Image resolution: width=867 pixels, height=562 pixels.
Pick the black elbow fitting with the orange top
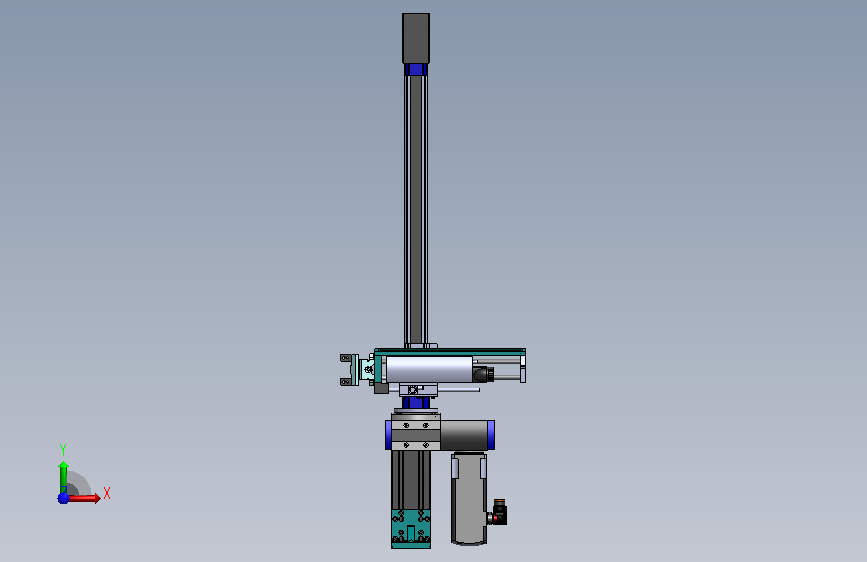[x=499, y=512]
